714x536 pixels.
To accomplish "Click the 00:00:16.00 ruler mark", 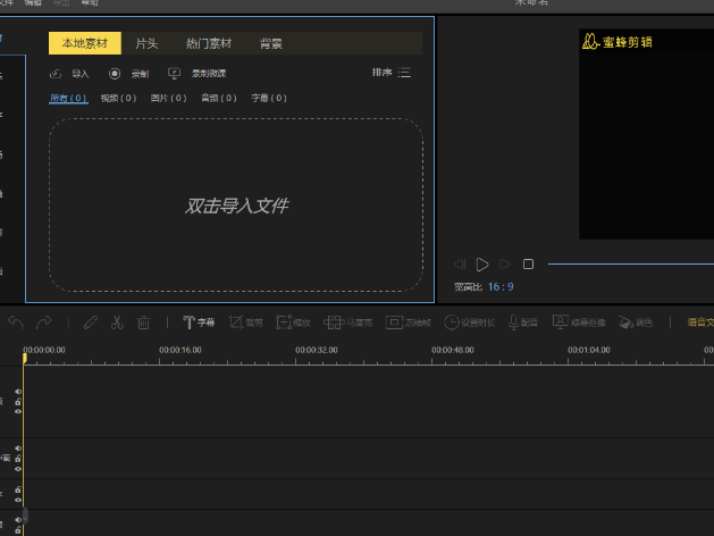I will pos(180,350).
